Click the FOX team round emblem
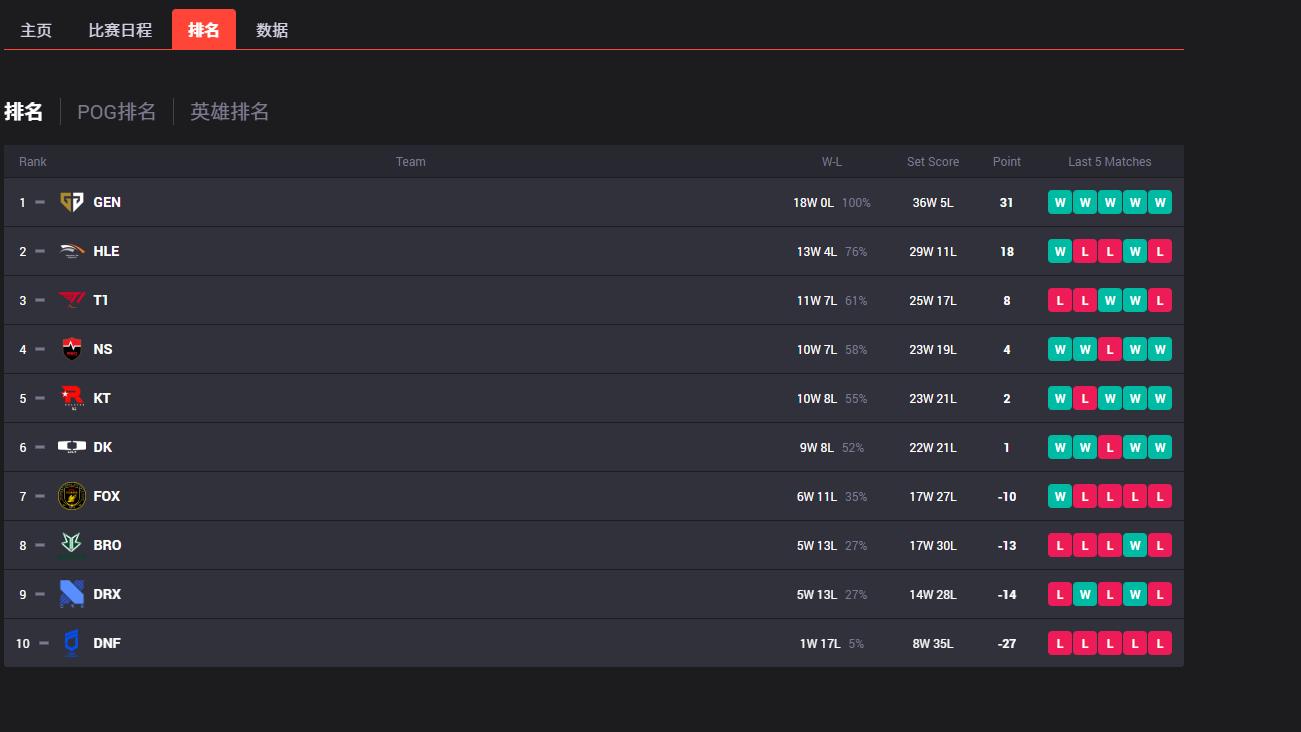 click(72, 496)
